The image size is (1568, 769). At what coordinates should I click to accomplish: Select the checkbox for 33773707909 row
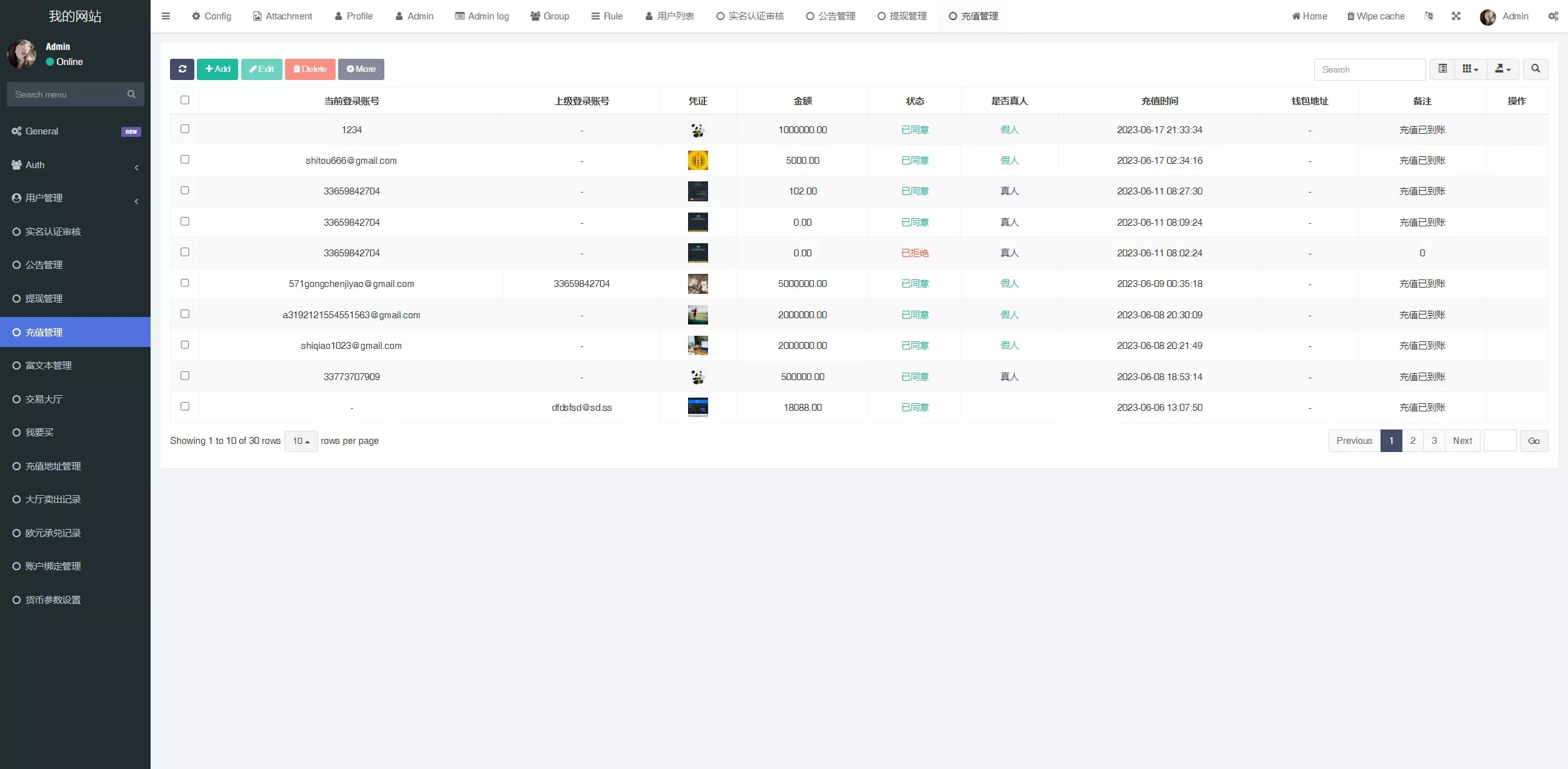click(185, 376)
